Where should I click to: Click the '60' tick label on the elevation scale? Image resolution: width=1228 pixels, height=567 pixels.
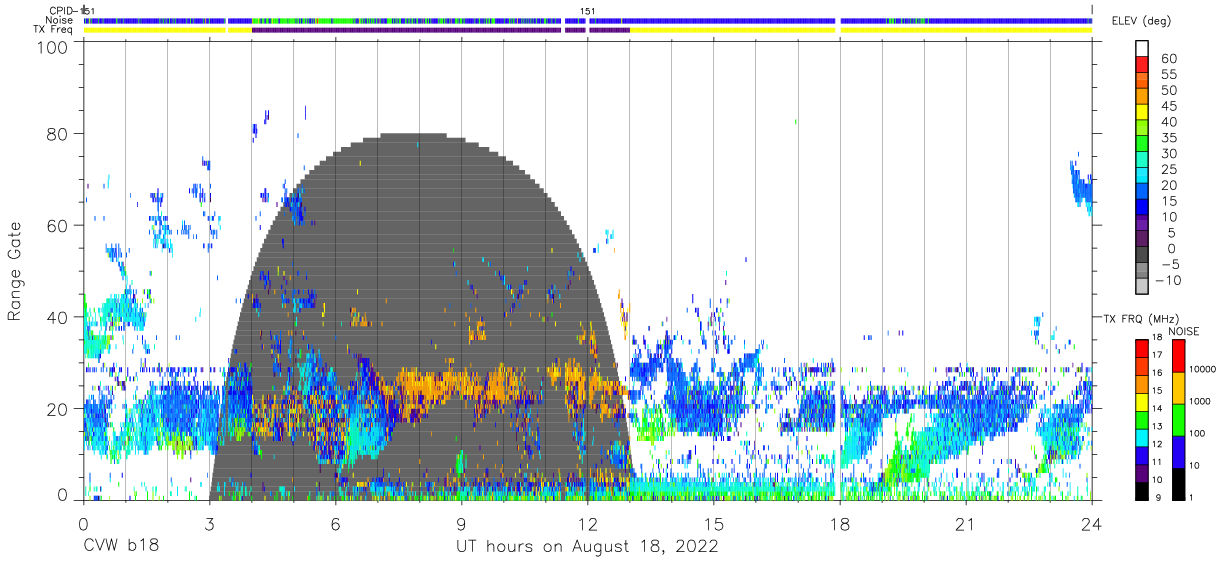coord(1169,58)
